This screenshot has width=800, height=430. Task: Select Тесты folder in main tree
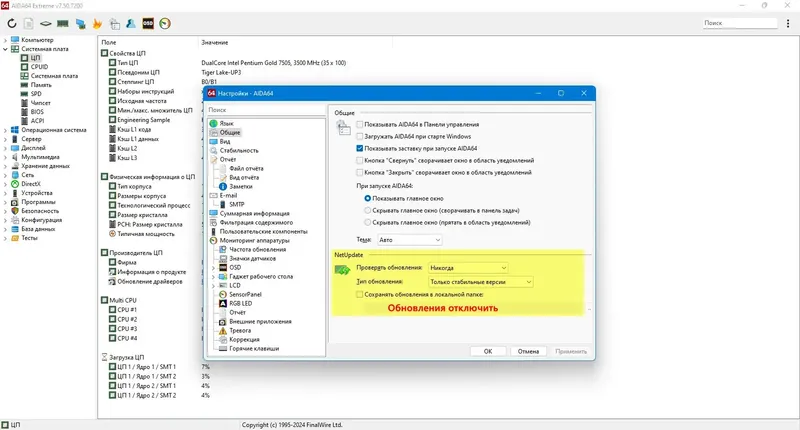click(x=29, y=238)
